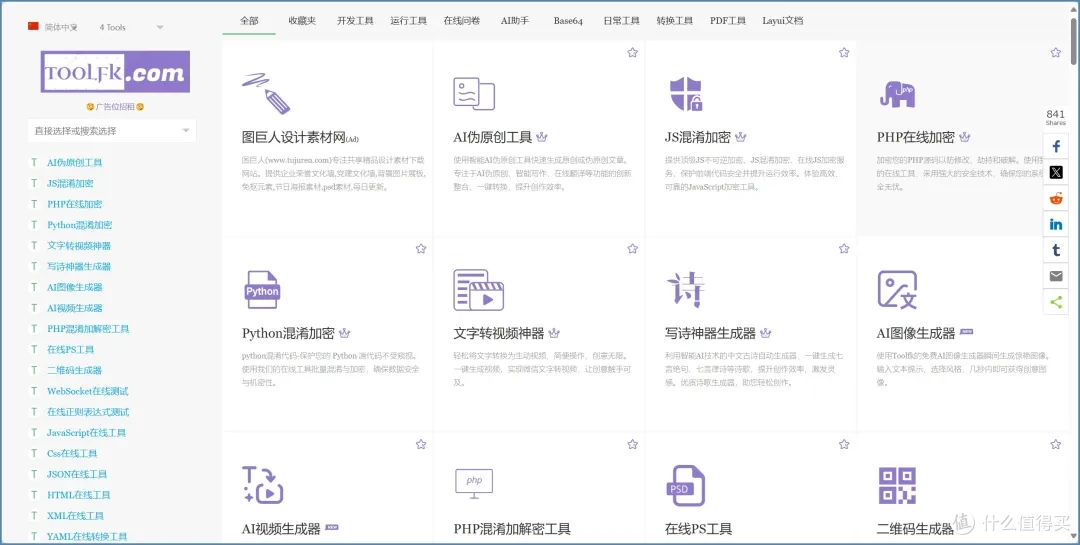Open AI伪原创工具 sidebar link

tap(74, 163)
